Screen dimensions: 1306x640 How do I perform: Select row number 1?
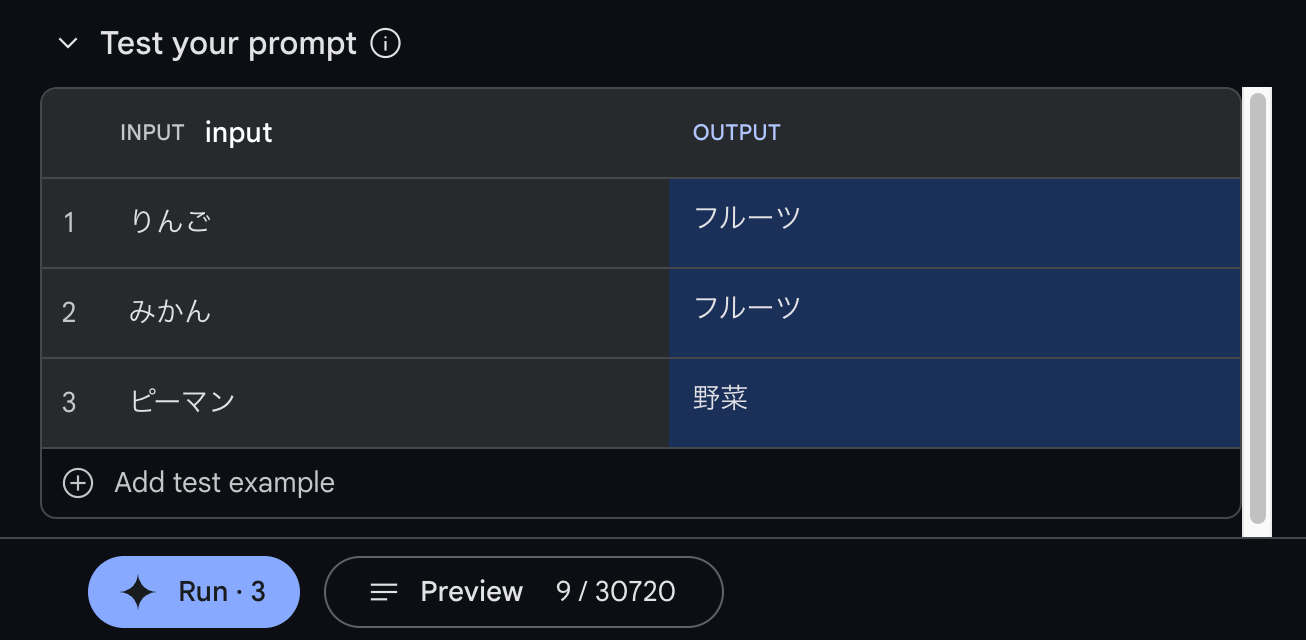tap(69, 222)
